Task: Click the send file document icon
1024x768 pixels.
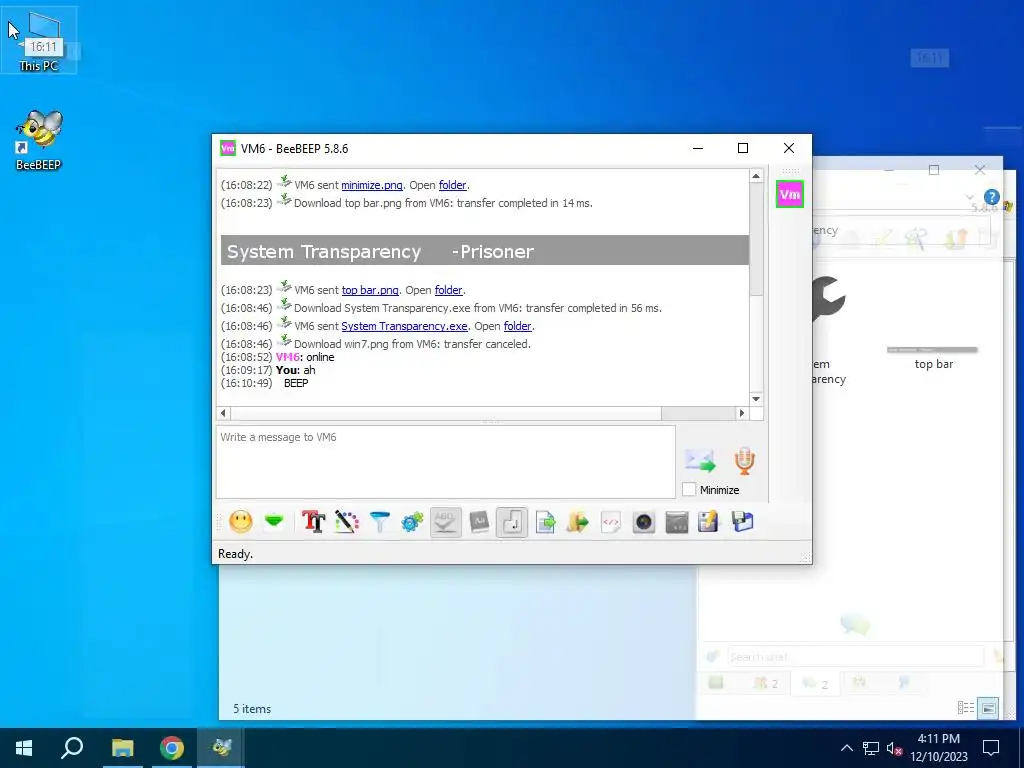Action: (545, 522)
